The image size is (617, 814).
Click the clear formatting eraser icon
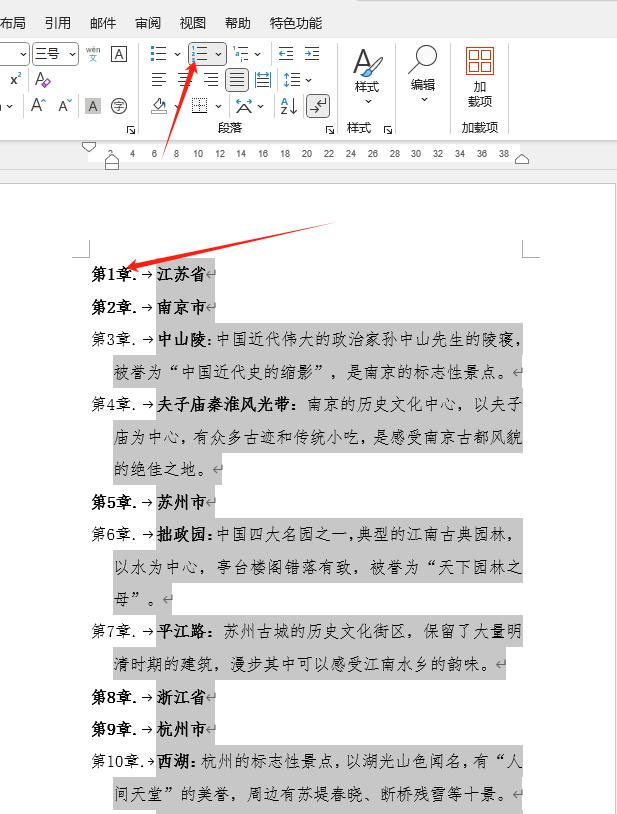pos(43,80)
